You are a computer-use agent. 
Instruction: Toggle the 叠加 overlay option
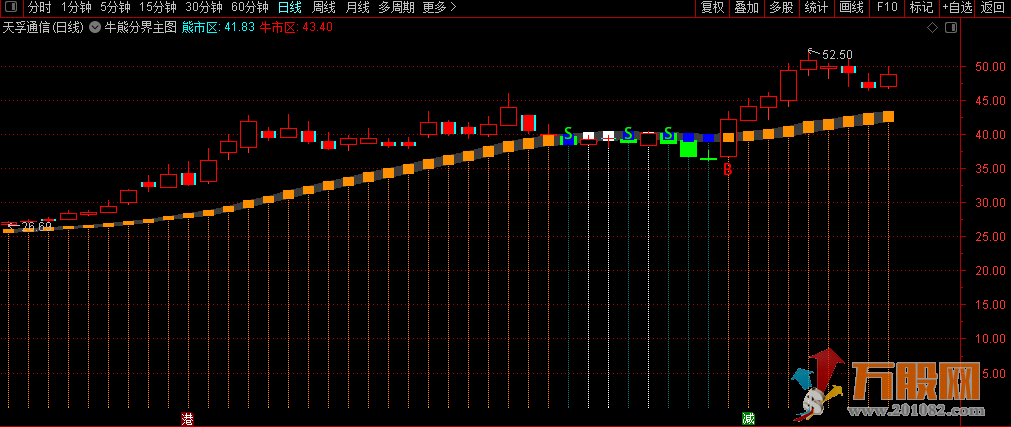click(x=746, y=7)
